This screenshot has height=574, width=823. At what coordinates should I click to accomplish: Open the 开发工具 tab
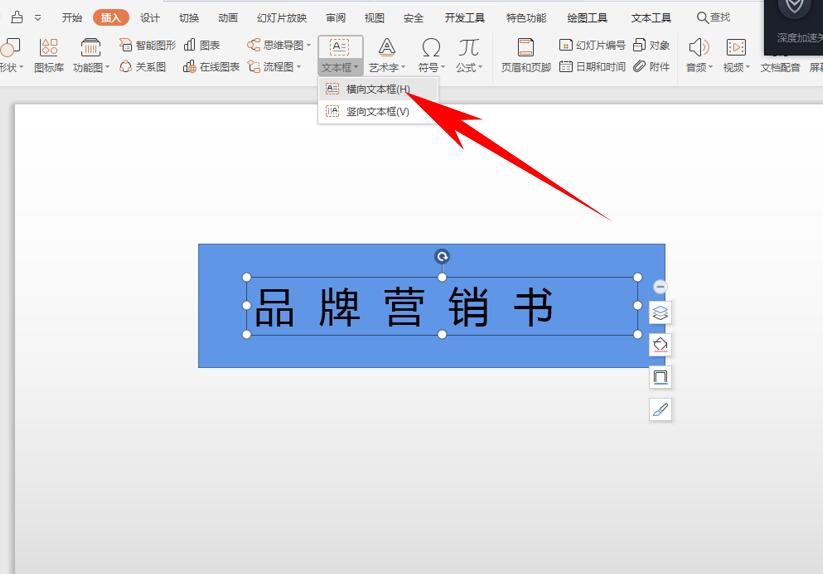pos(465,18)
